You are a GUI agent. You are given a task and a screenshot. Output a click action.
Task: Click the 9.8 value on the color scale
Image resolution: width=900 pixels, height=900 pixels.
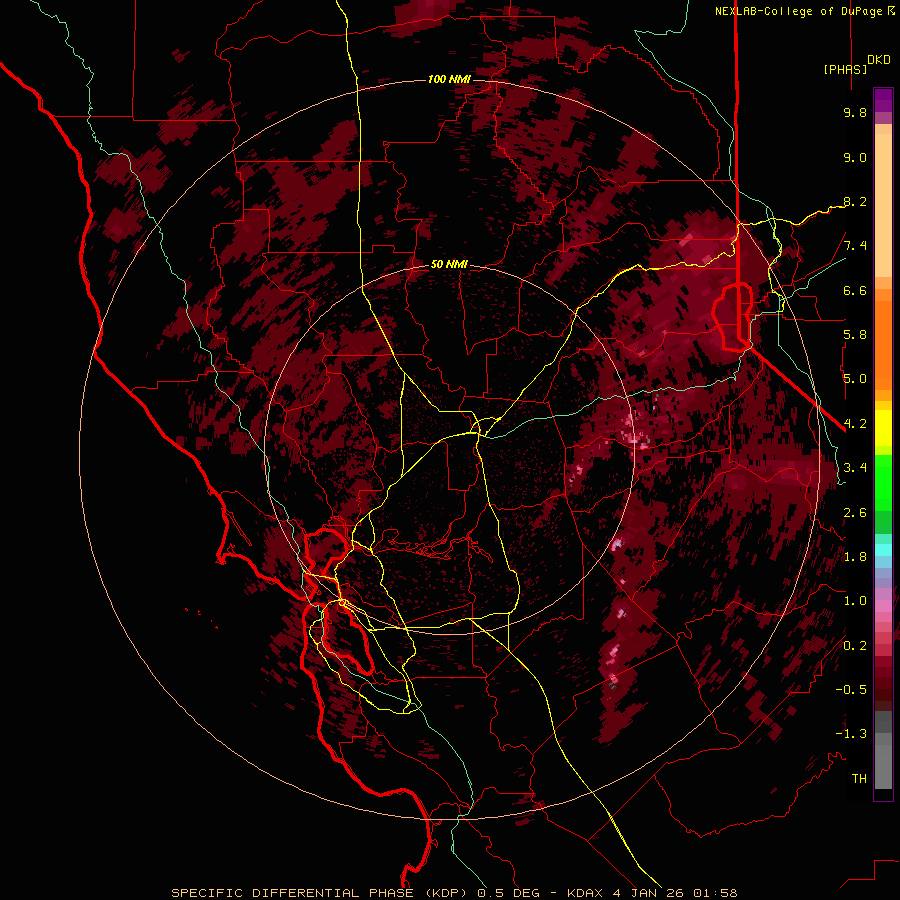[x=855, y=112]
